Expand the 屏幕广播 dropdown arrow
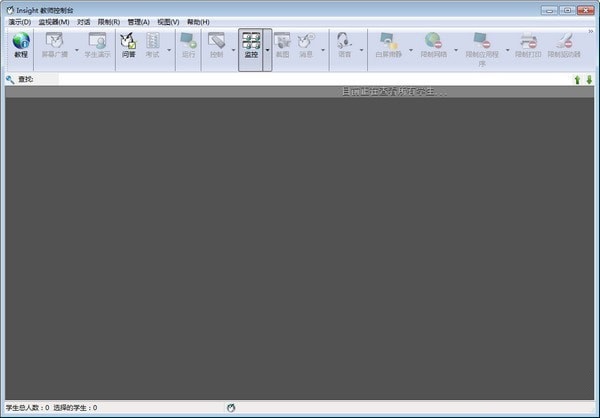The image size is (600, 418). pos(77,50)
